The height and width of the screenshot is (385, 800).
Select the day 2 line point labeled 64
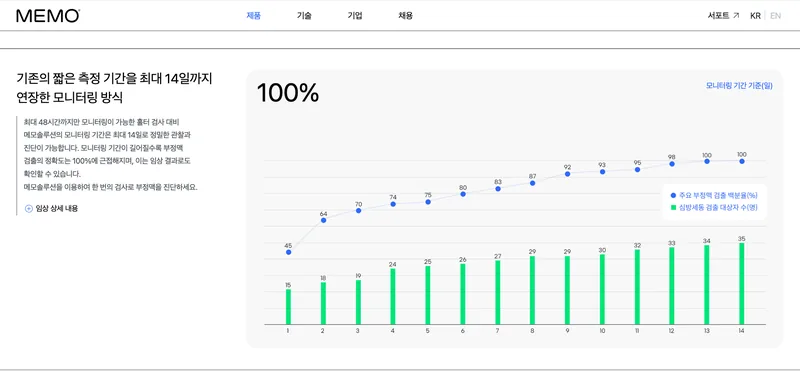click(x=323, y=220)
